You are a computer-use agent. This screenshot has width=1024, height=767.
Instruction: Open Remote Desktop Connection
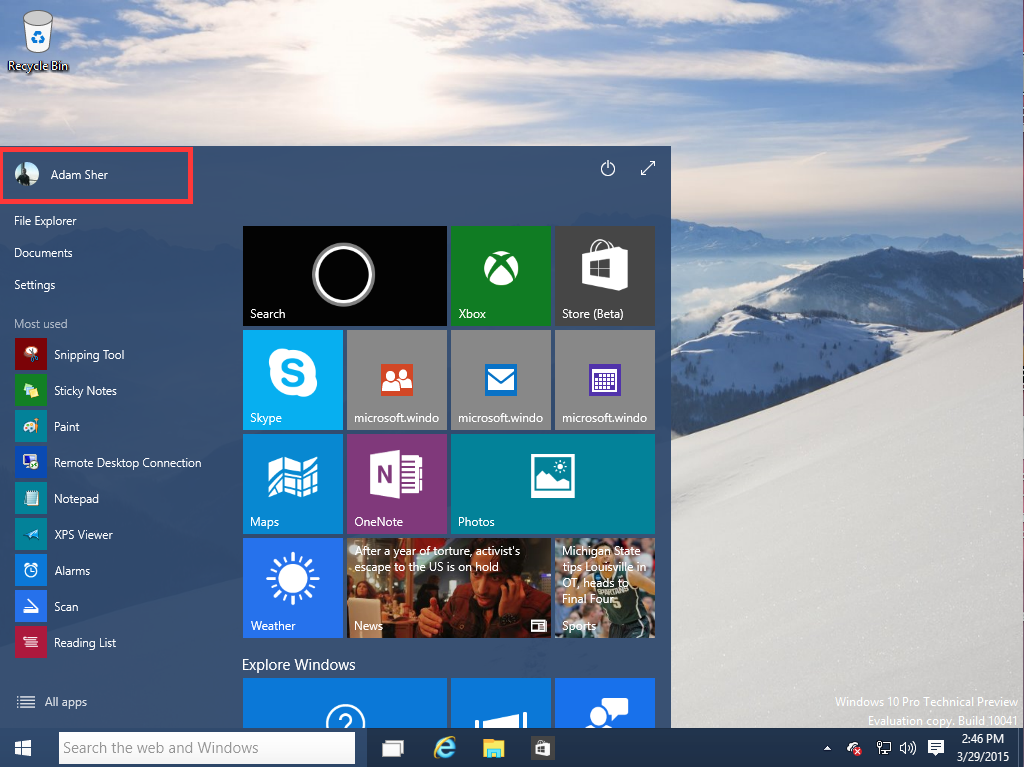tap(109, 463)
